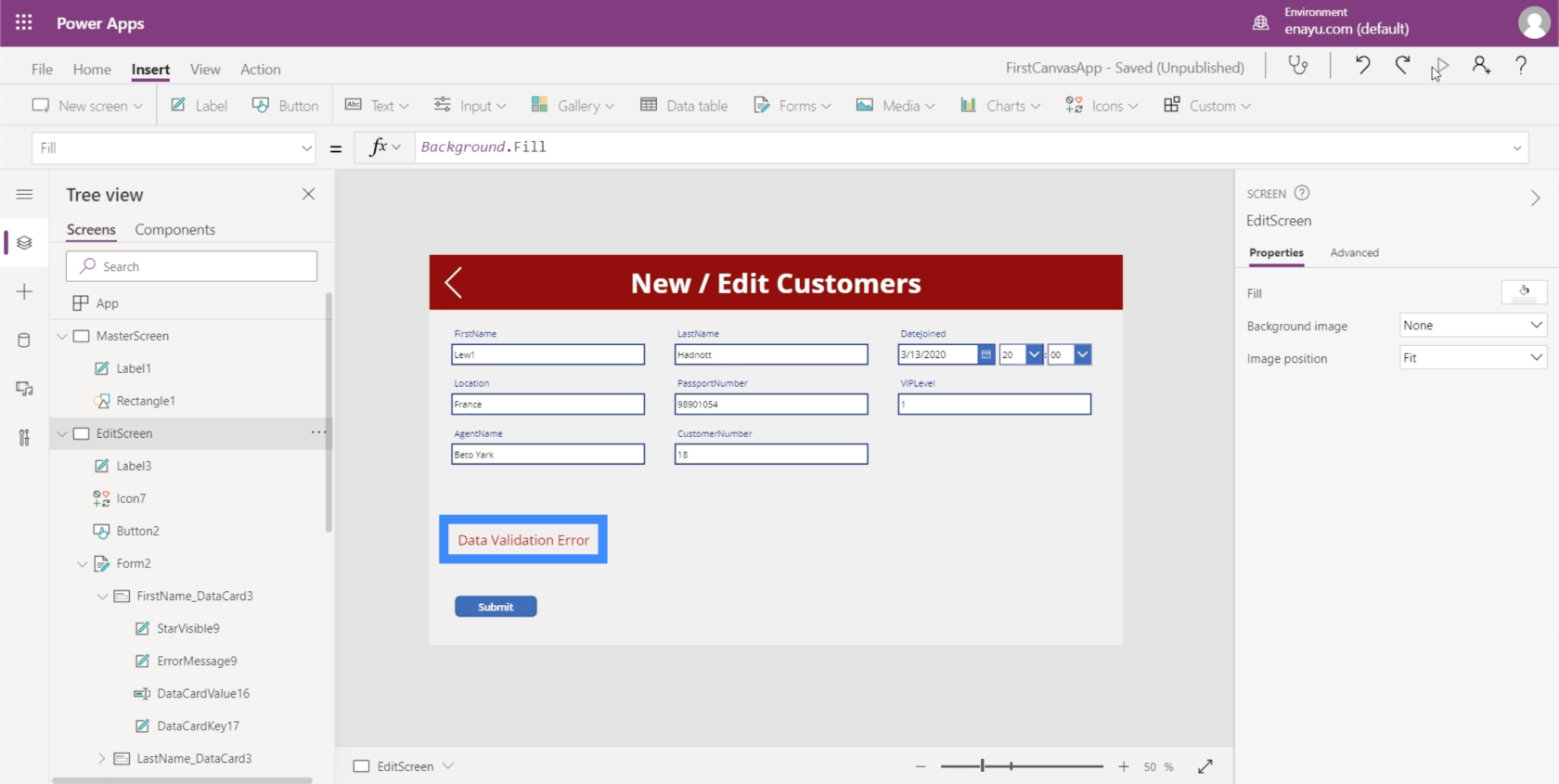
Task: Open the Custom dropdown
Action: [1207, 106]
